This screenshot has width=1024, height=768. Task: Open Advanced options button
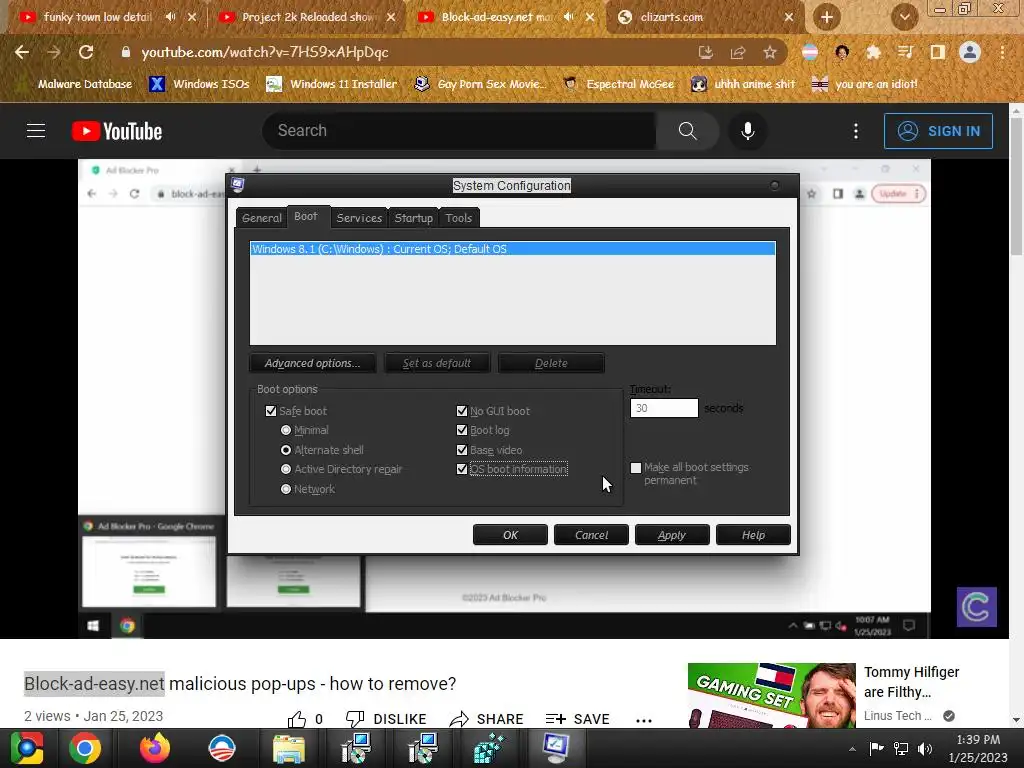(312, 363)
